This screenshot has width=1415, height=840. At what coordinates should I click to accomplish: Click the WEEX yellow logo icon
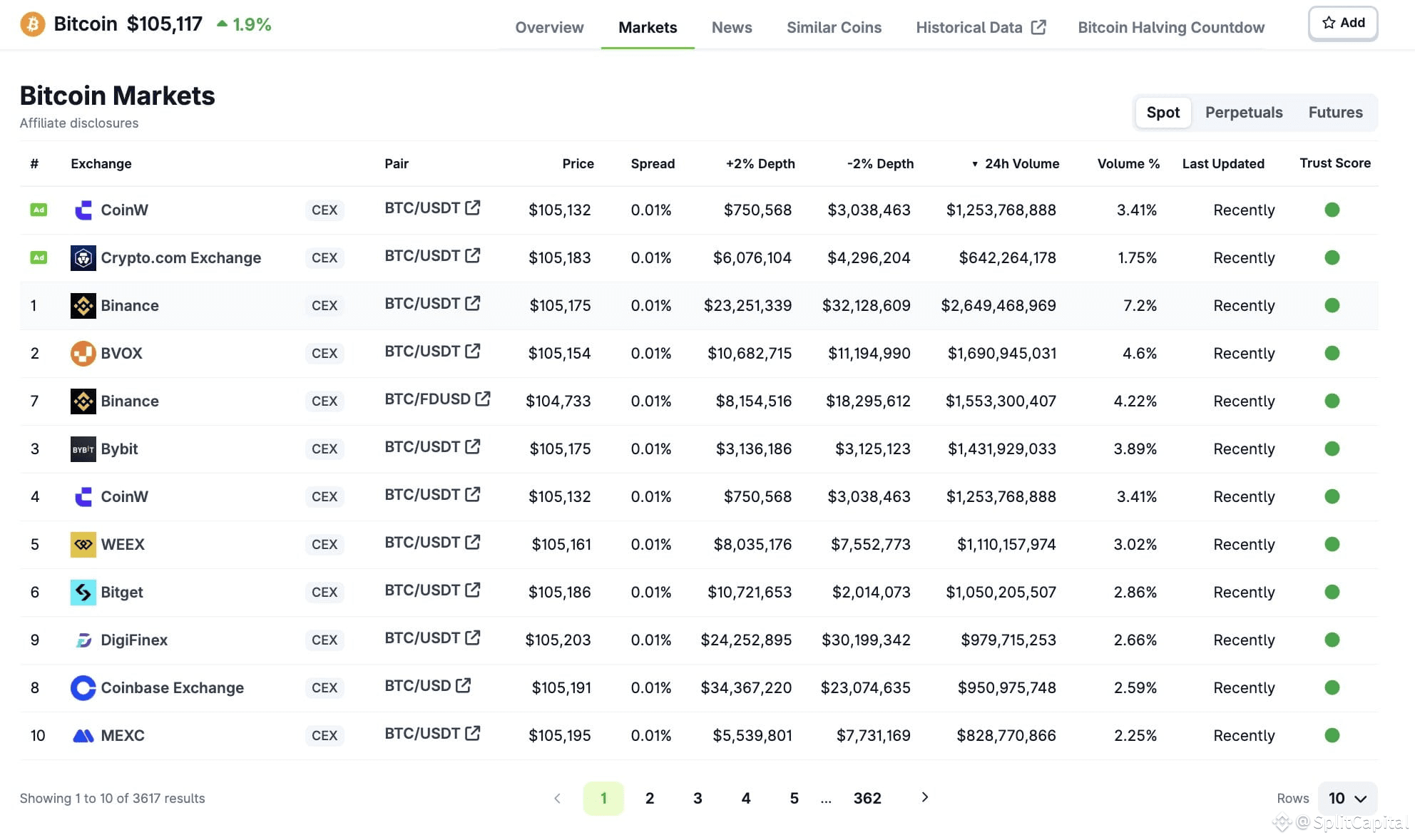(83, 544)
